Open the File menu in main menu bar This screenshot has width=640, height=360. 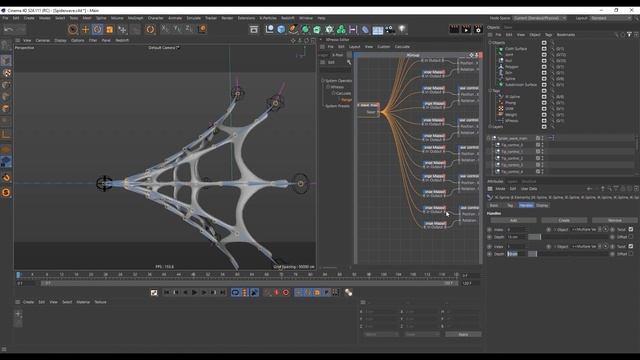click(x=5, y=18)
